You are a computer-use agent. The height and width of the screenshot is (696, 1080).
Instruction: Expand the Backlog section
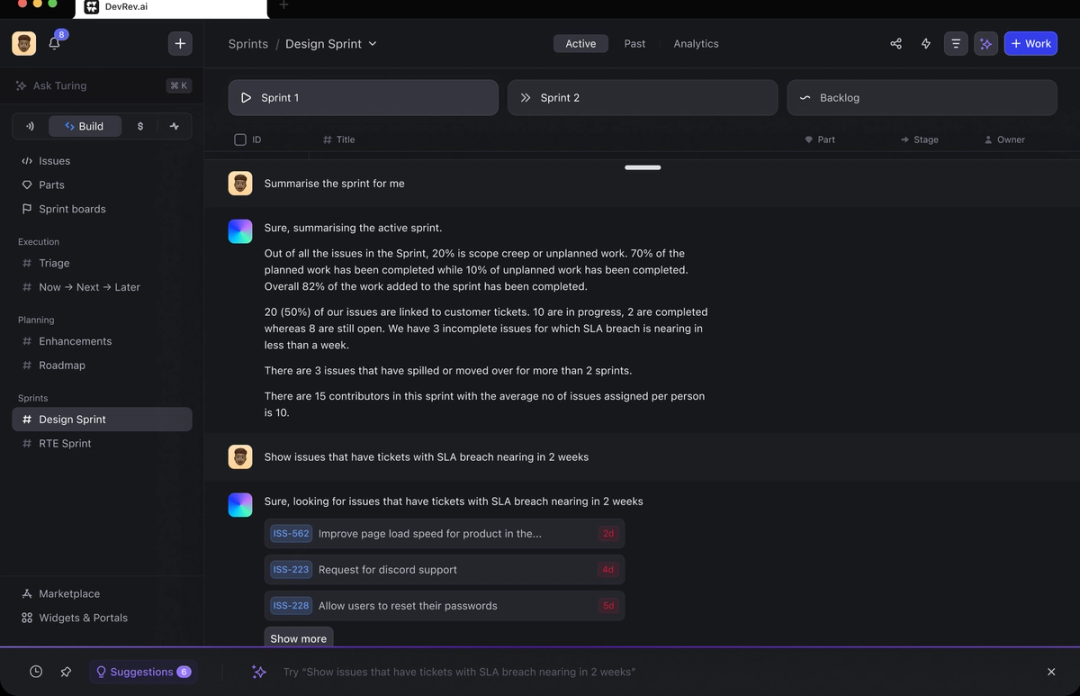click(x=922, y=98)
